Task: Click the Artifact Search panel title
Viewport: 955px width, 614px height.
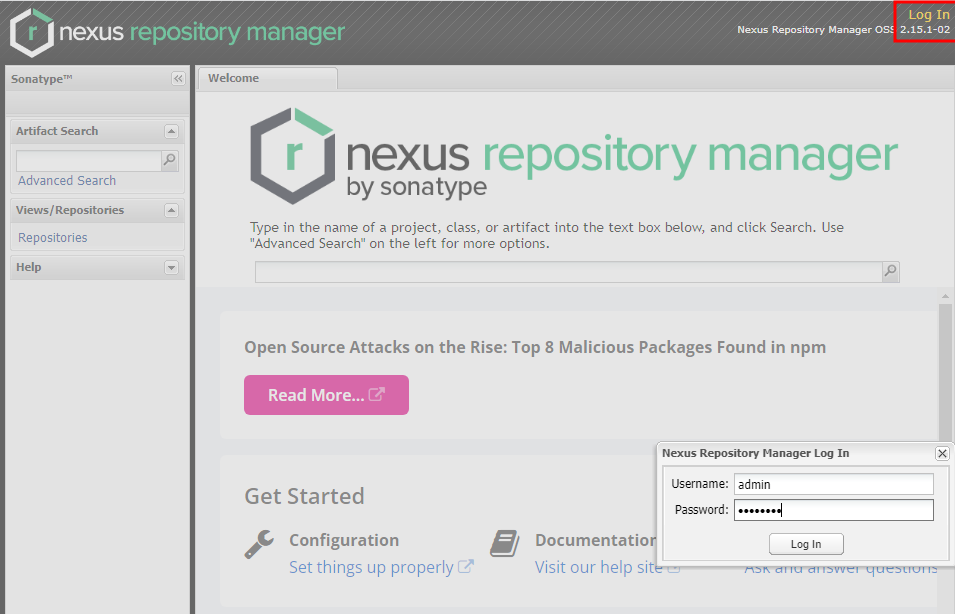Action: tap(57, 131)
